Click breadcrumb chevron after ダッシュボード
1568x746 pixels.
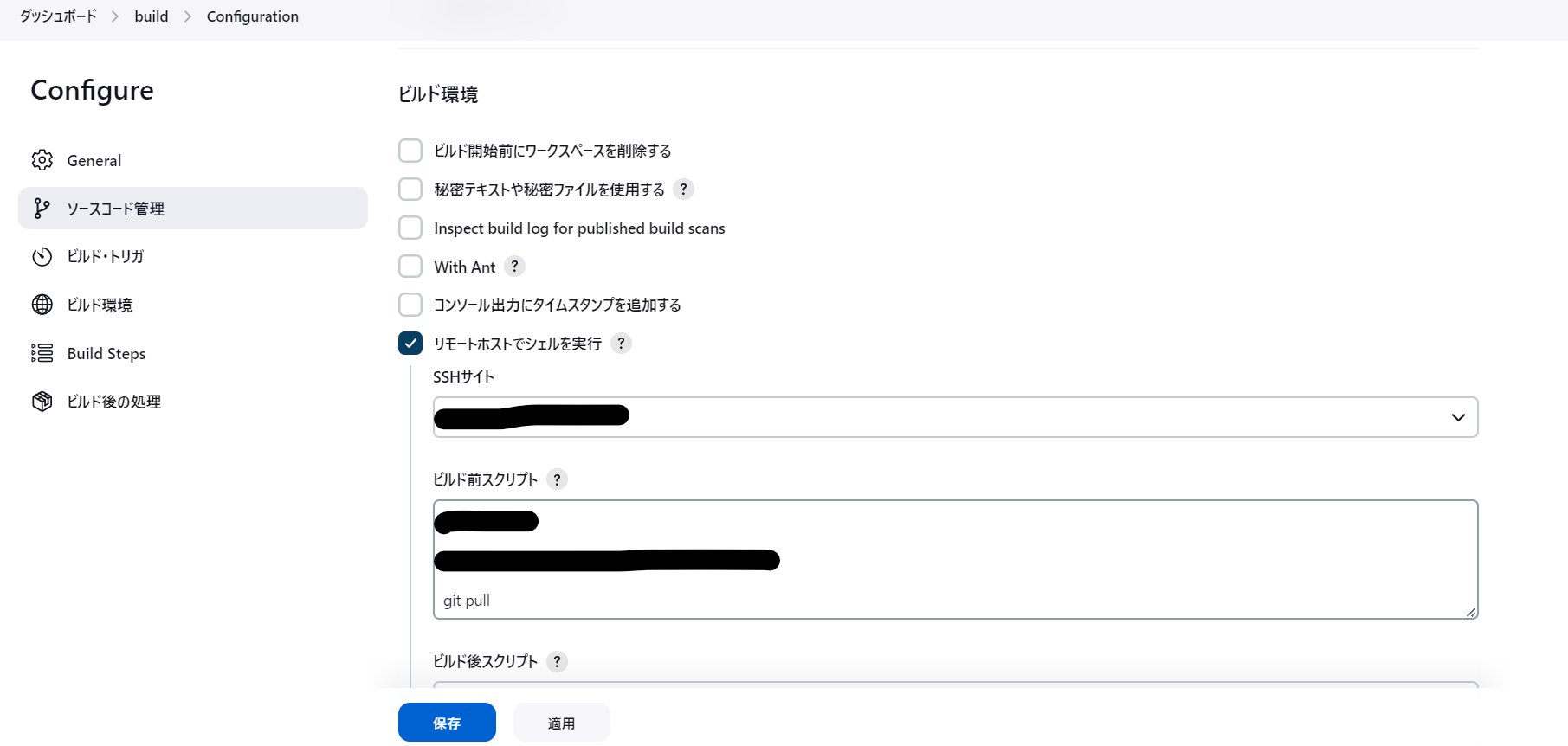tap(115, 16)
